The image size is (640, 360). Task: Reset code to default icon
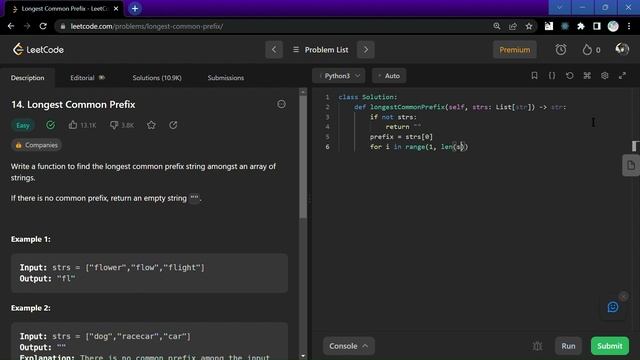pos(569,76)
